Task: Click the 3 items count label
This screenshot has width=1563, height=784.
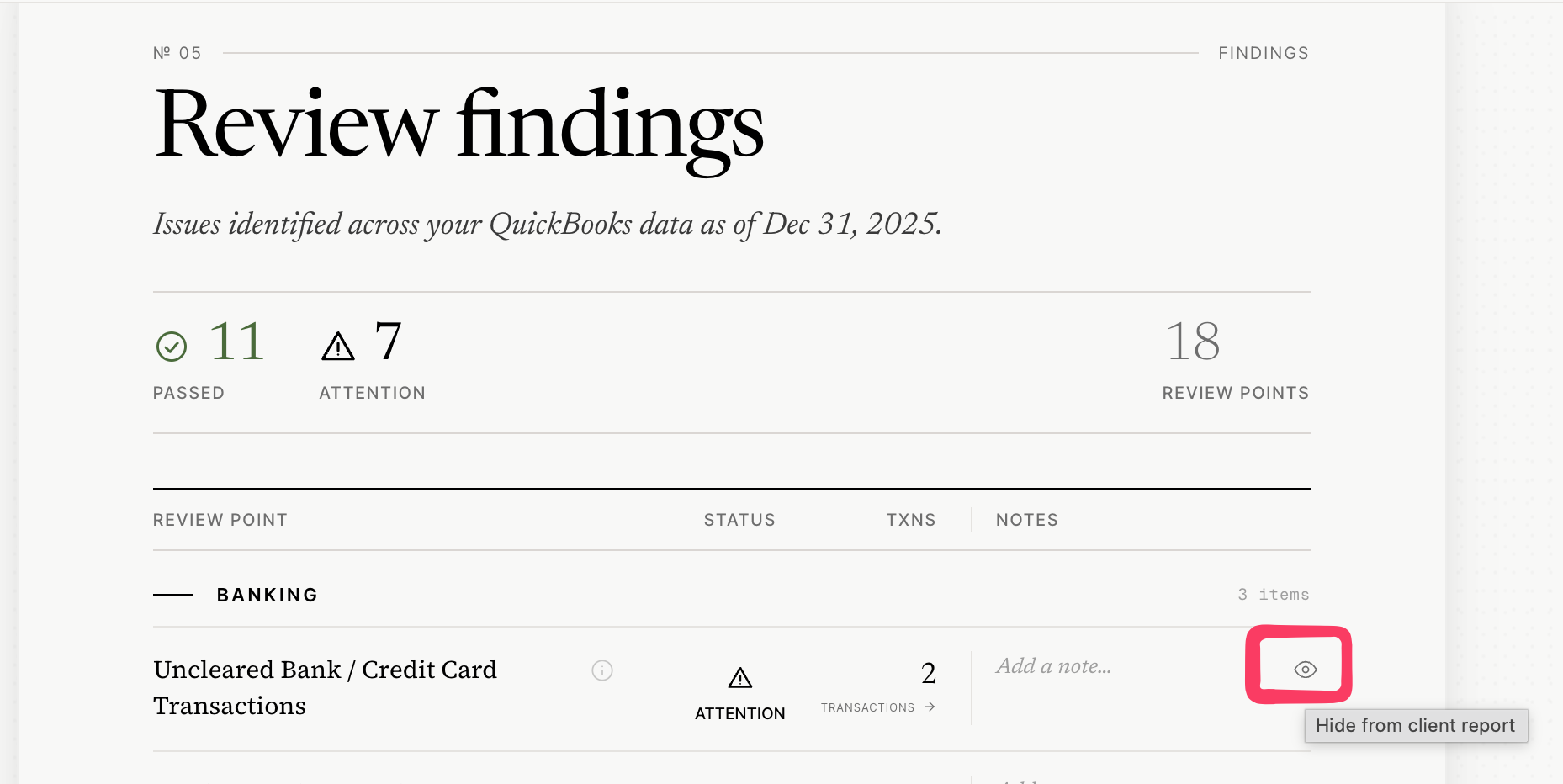Action: (x=1273, y=595)
